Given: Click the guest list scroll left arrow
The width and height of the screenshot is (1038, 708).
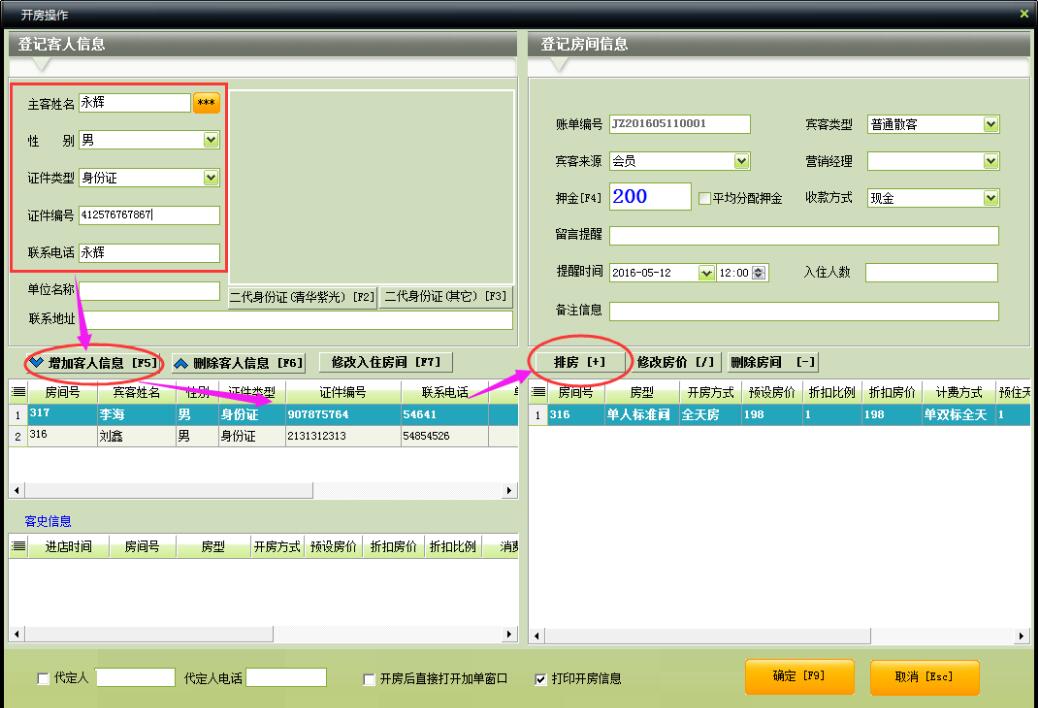Looking at the screenshot, I should (x=17, y=490).
